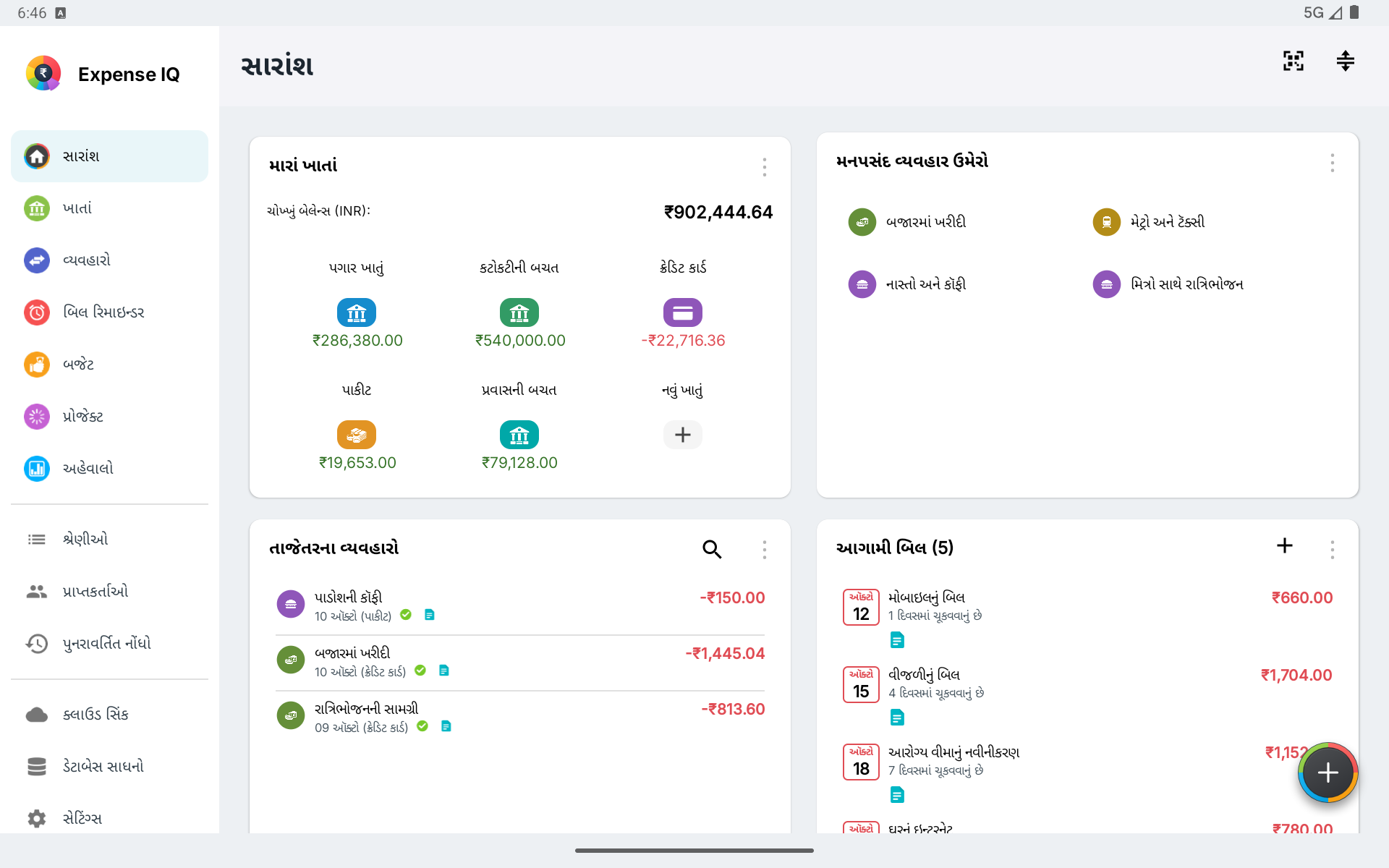Screen dimensions: 1389x868
Task: Click cleared checkmark on પાડોશની કૉફી transaction
Action: [x=406, y=615]
